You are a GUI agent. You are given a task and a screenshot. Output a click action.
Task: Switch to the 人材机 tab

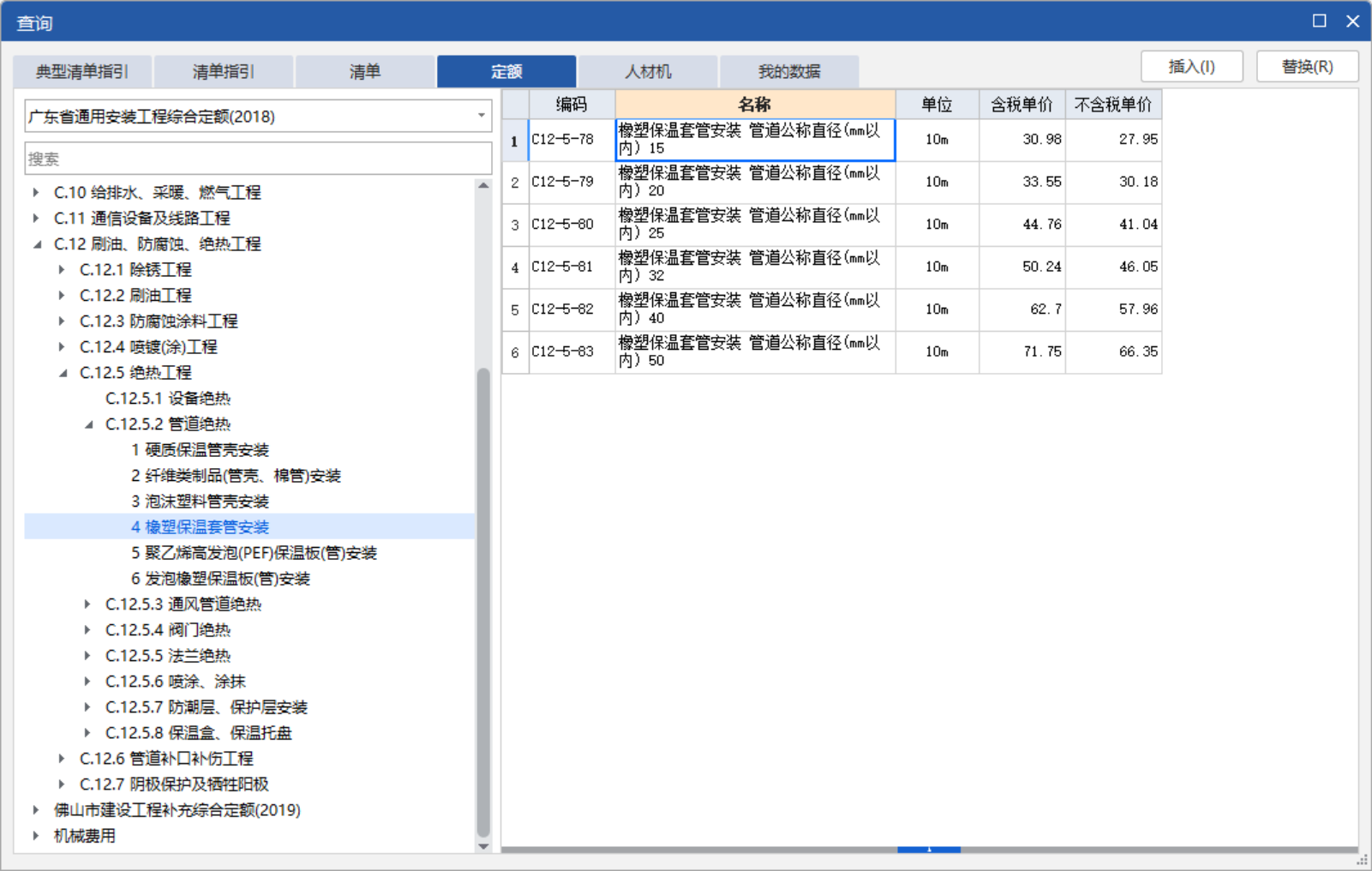click(648, 72)
